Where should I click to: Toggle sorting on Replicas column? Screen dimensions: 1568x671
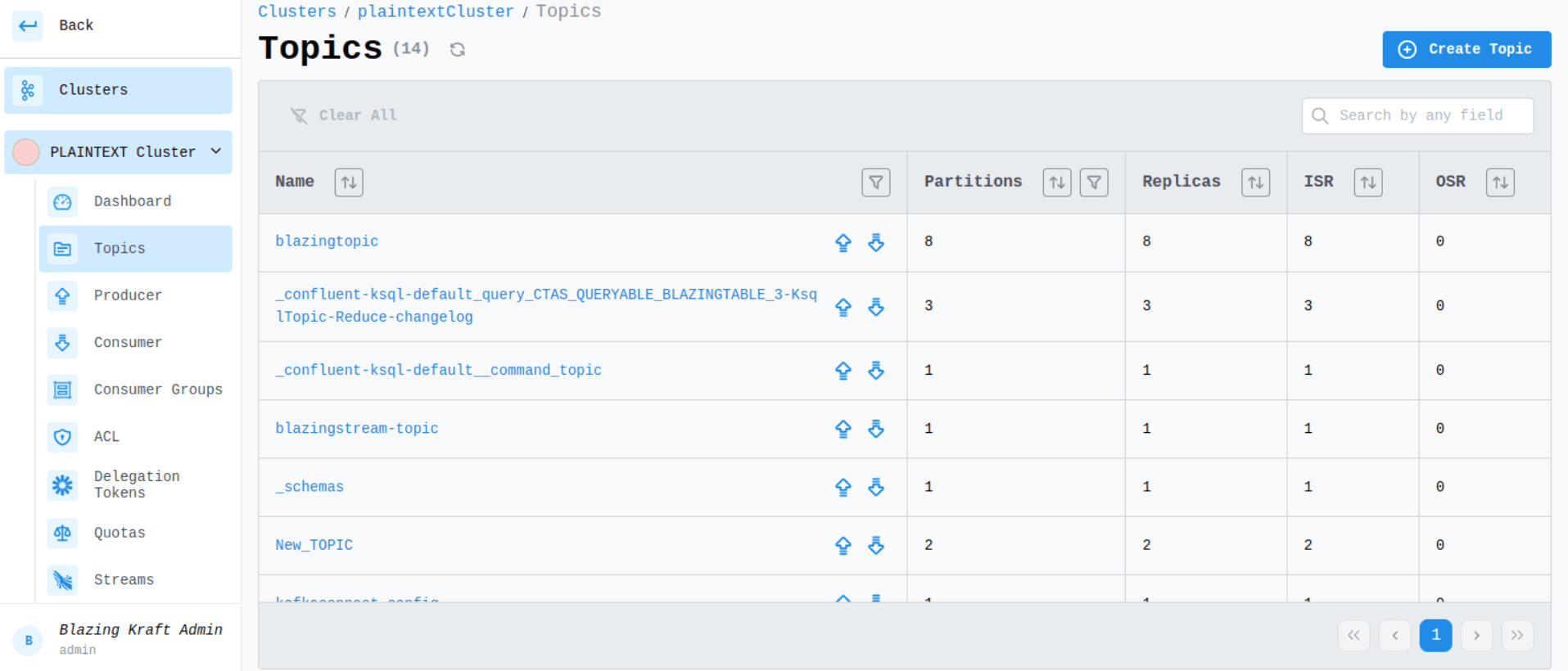point(1255,182)
